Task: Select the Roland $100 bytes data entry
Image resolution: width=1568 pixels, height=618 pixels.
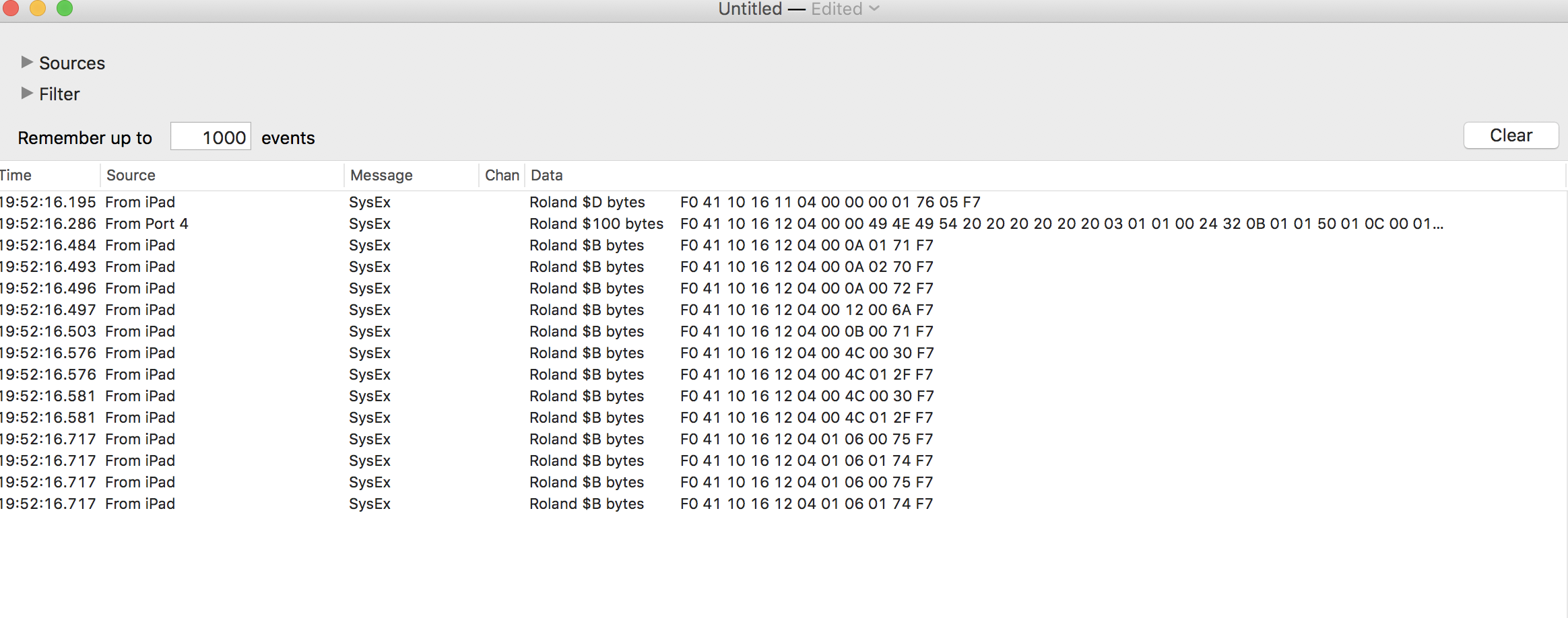Action: (596, 224)
